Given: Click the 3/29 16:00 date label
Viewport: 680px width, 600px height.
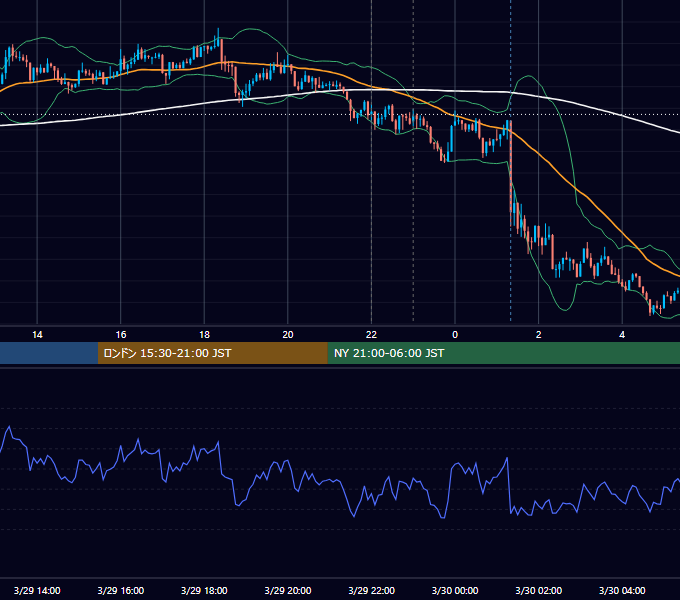Looking at the screenshot, I should coord(121,590).
